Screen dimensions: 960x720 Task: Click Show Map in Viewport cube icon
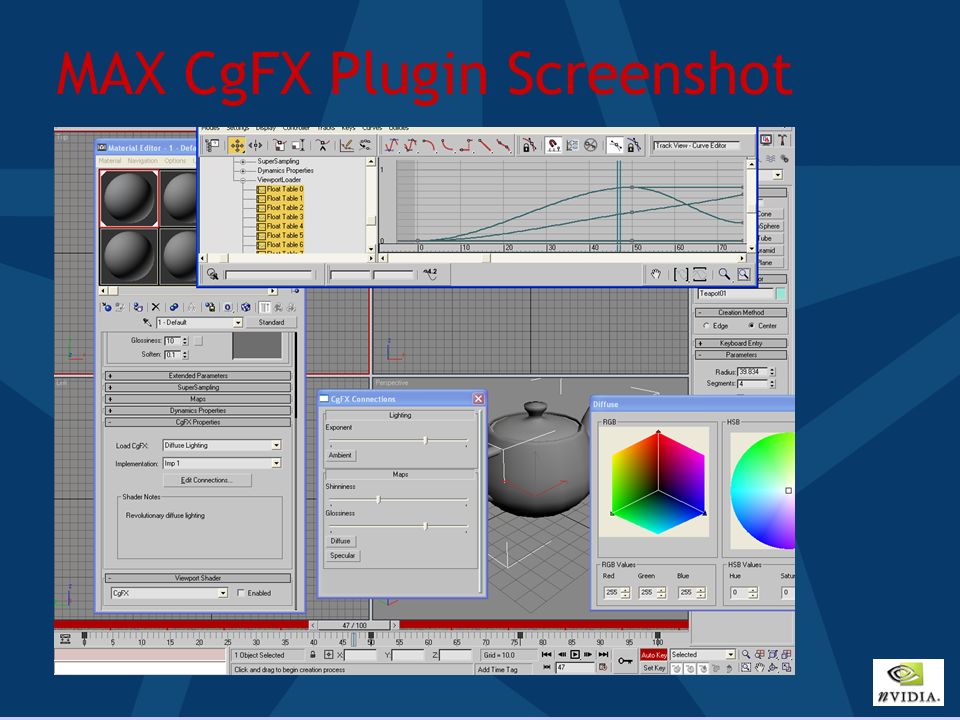point(246,307)
